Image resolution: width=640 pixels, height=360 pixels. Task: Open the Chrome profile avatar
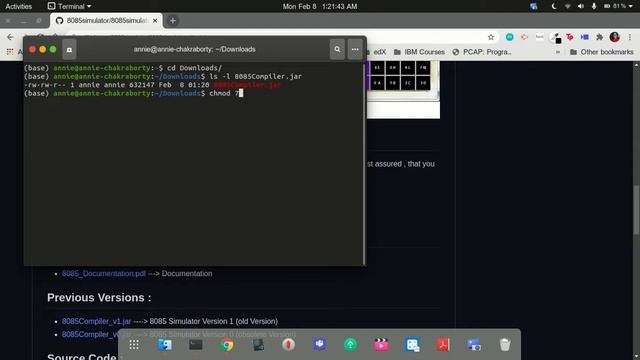[x=615, y=37]
